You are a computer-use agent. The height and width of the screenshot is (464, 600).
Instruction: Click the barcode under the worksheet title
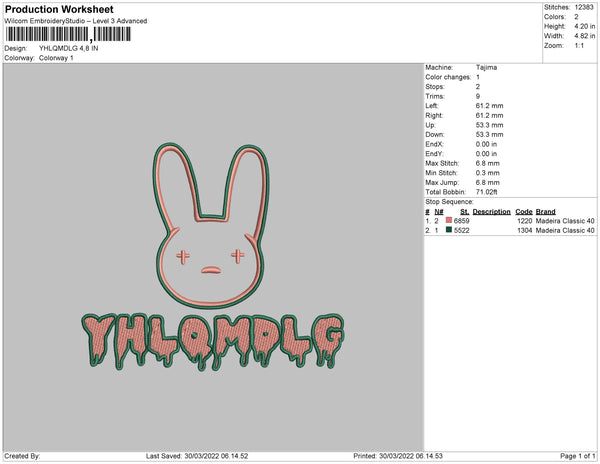tap(68, 34)
